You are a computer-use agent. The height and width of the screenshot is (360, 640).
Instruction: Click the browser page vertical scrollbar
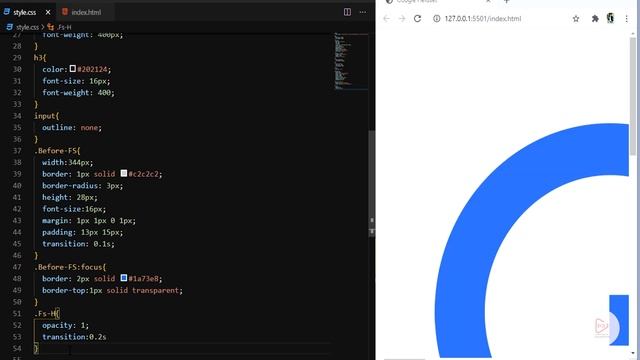633,96
